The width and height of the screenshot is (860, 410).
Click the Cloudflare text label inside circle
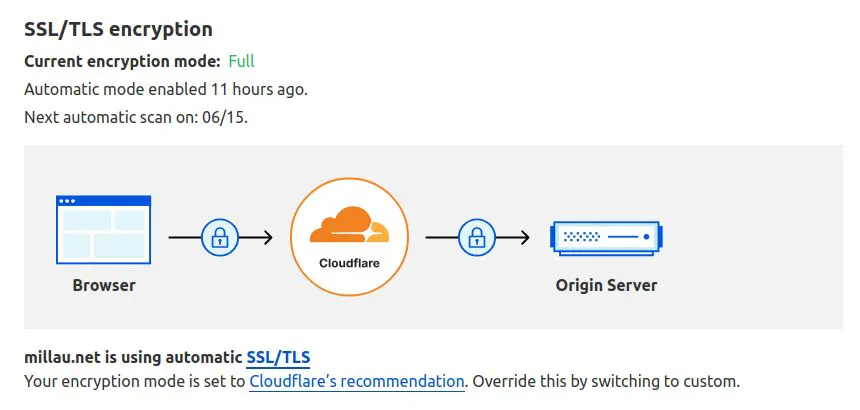(349, 263)
